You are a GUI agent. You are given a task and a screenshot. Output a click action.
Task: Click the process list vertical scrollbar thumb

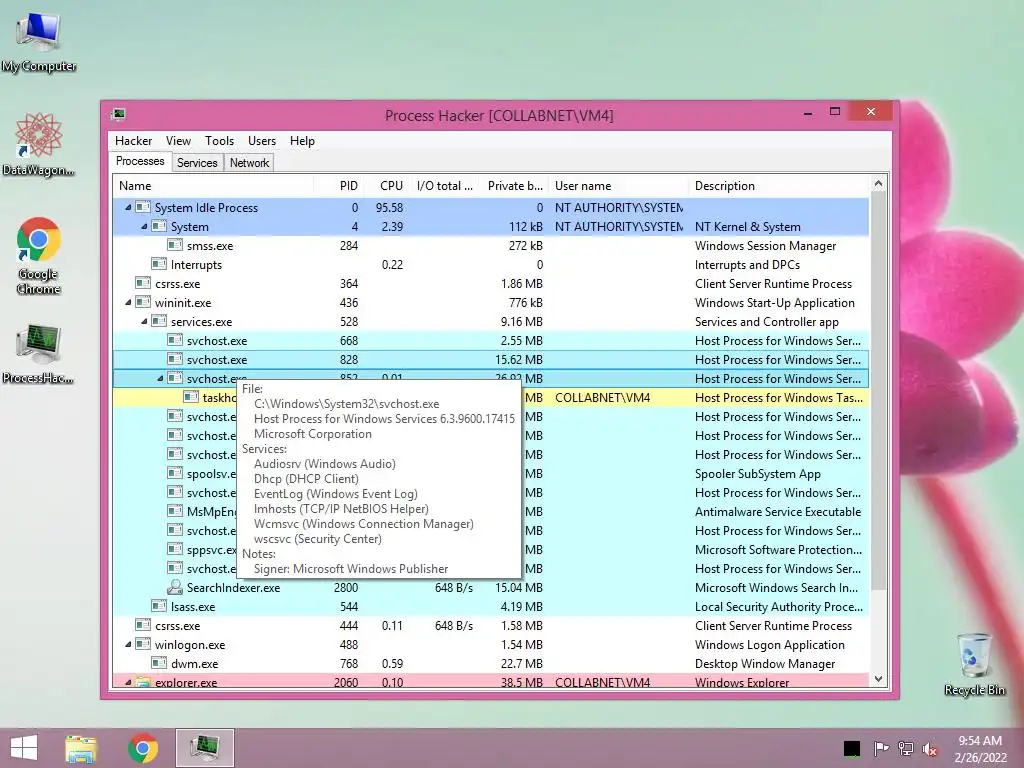click(878, 391)
